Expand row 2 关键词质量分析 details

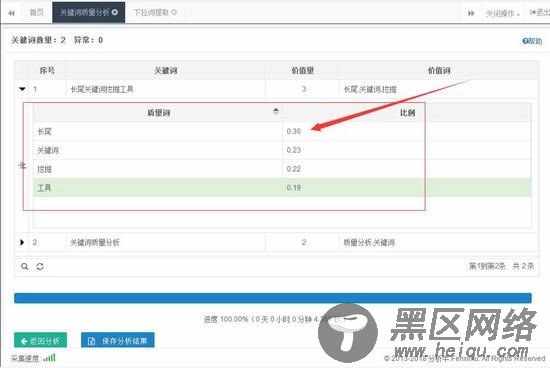click(x=22, y=242)
